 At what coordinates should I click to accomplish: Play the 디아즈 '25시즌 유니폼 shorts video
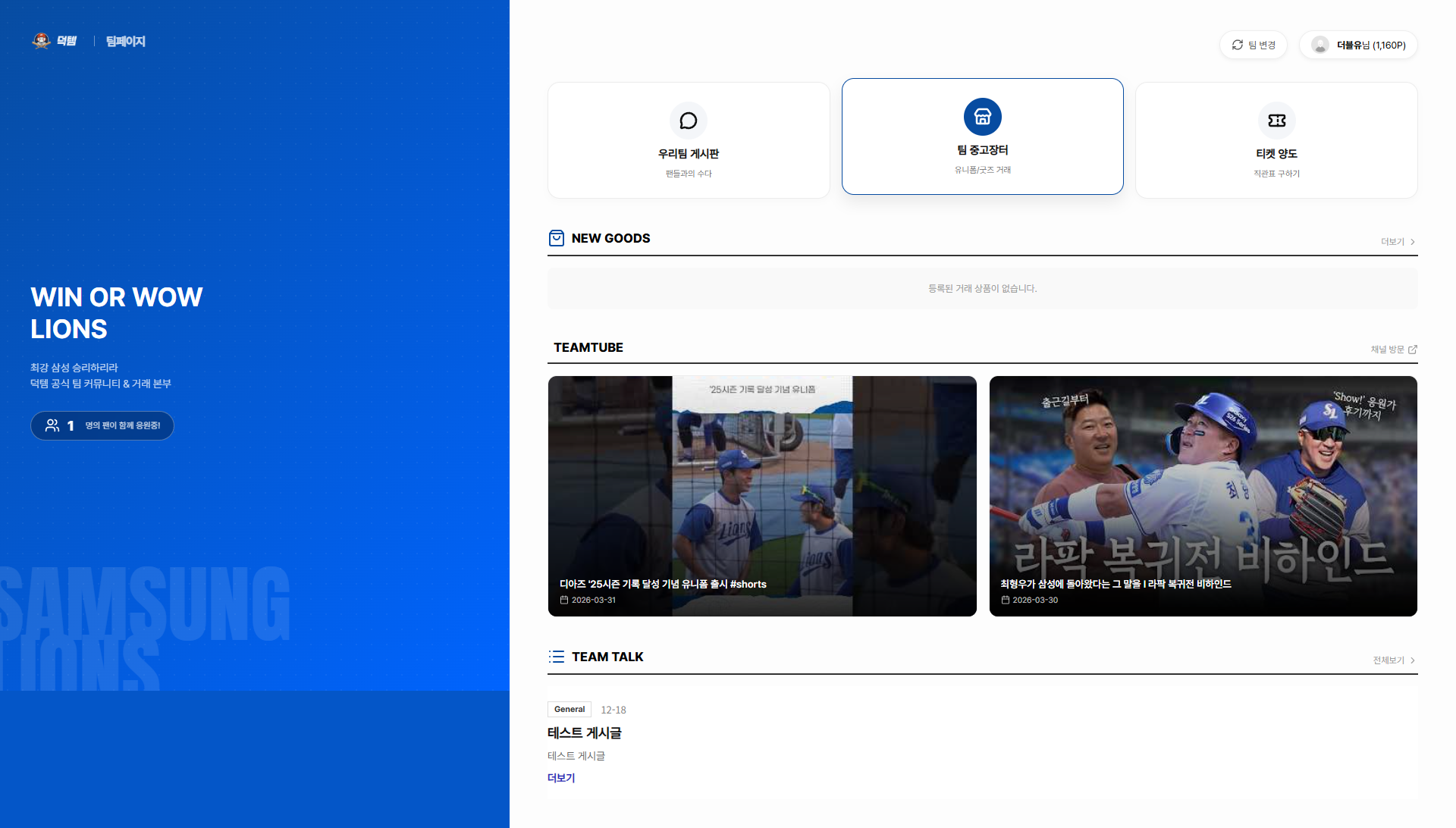click(762, 496)
